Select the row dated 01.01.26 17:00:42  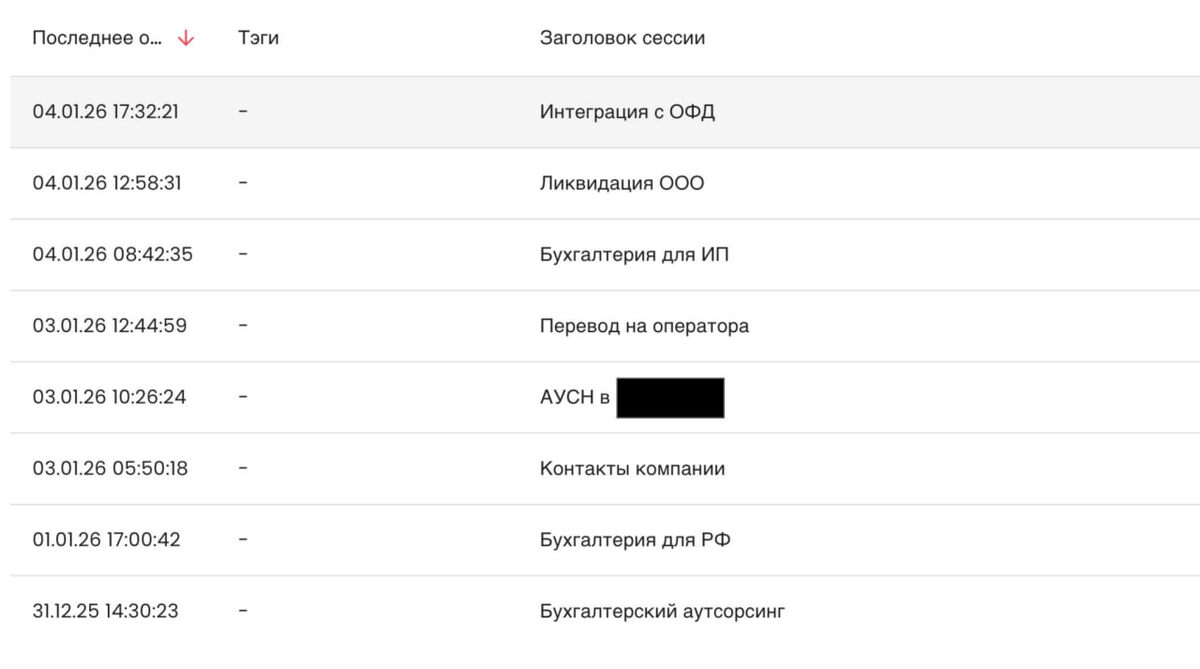tap(605, 540)
